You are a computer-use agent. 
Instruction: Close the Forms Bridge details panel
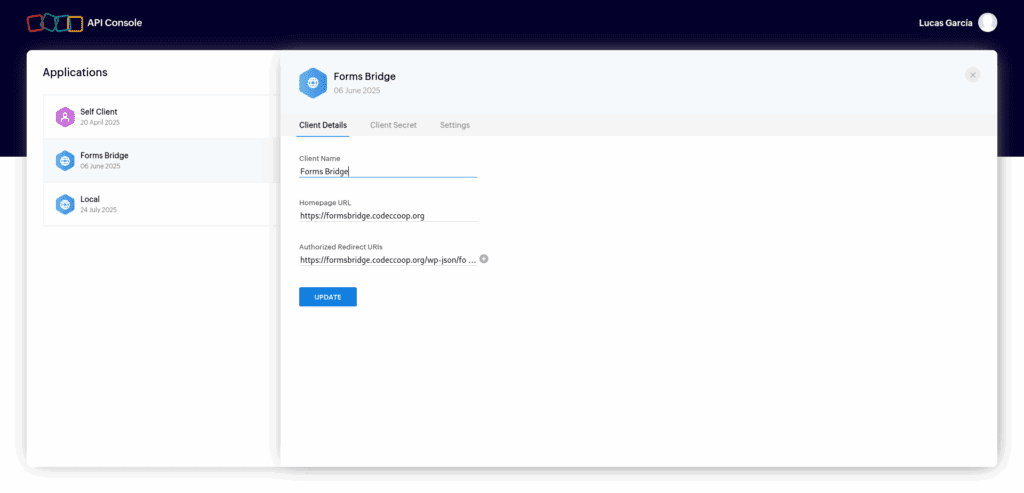(972, 75)
